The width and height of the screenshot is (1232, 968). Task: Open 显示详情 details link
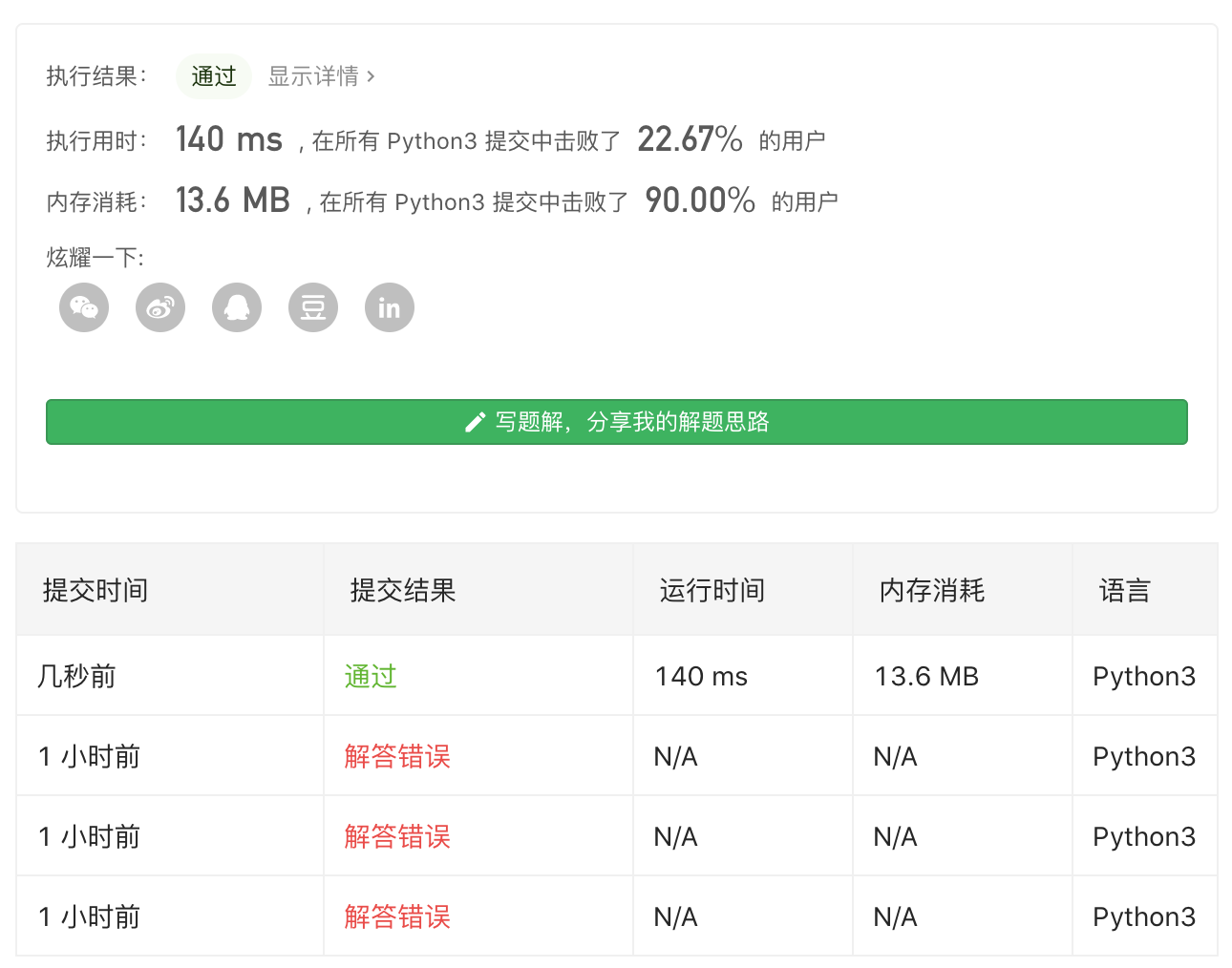pos(322,76)
